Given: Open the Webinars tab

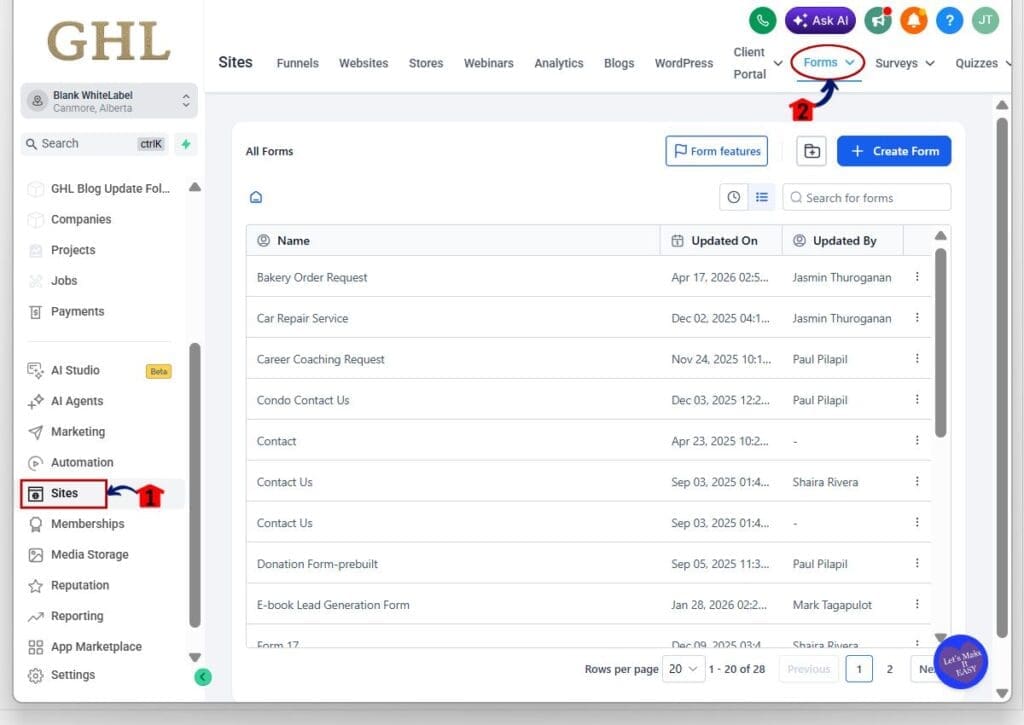Looking at the screenshot, I should click(x=488, y=63).
